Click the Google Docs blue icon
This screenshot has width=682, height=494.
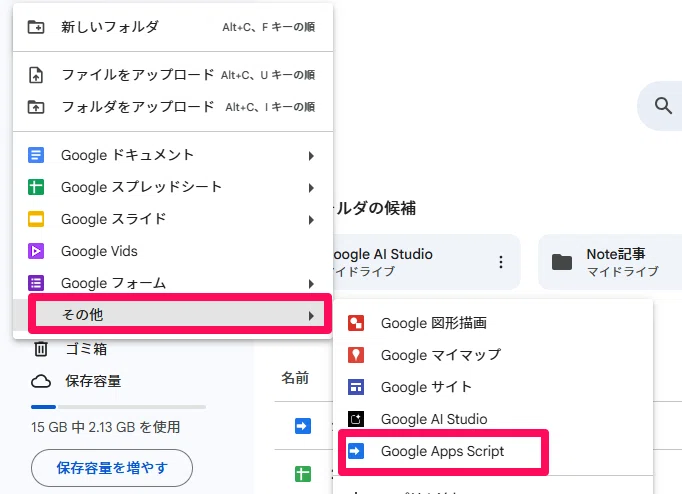point(36,155)
